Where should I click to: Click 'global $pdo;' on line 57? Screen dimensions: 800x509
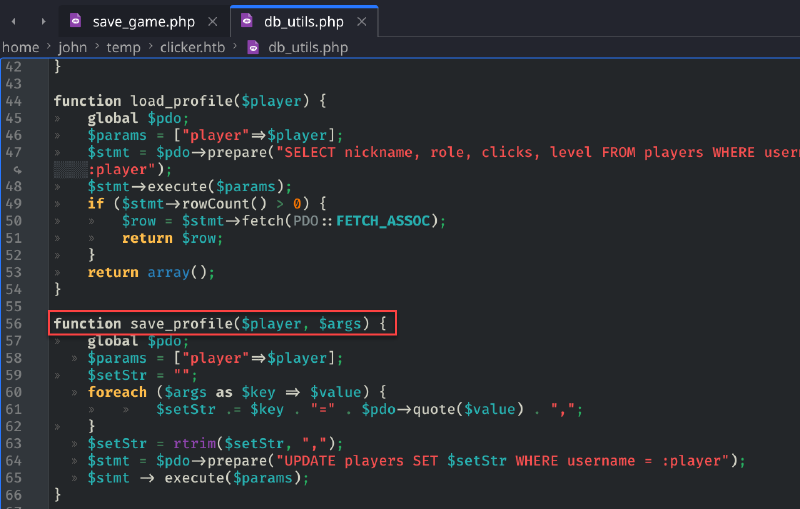(x=138, y=341)
